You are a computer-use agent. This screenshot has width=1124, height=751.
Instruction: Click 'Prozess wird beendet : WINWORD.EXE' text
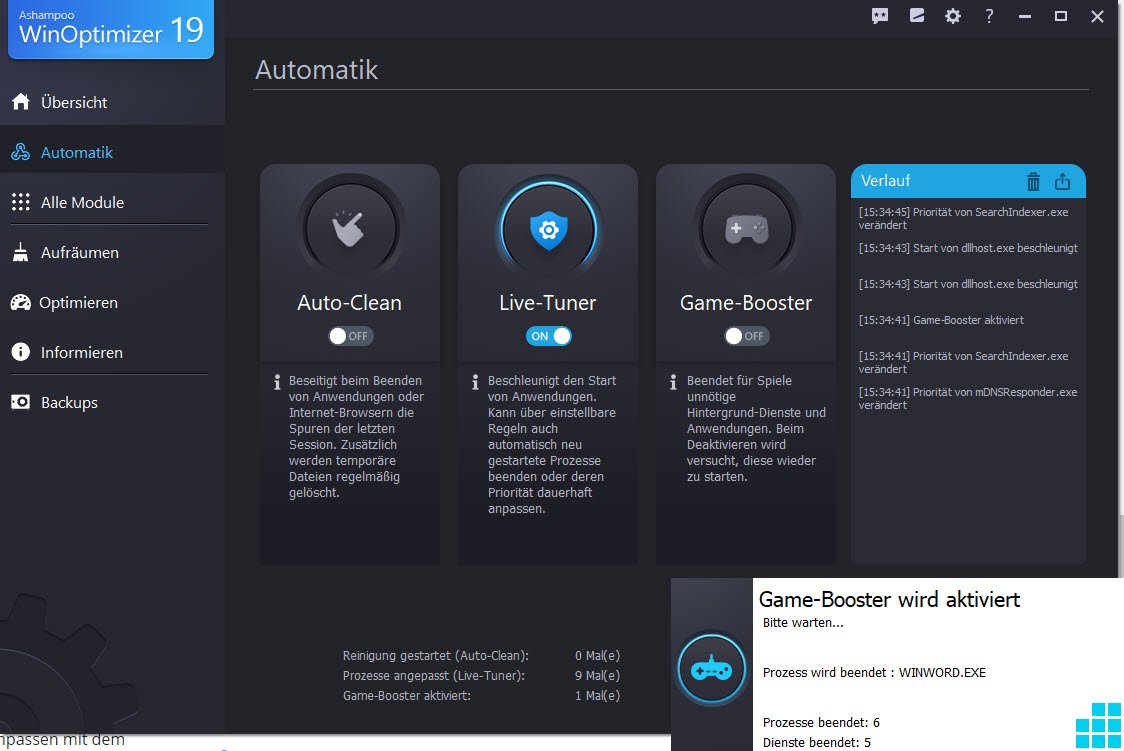874,673
